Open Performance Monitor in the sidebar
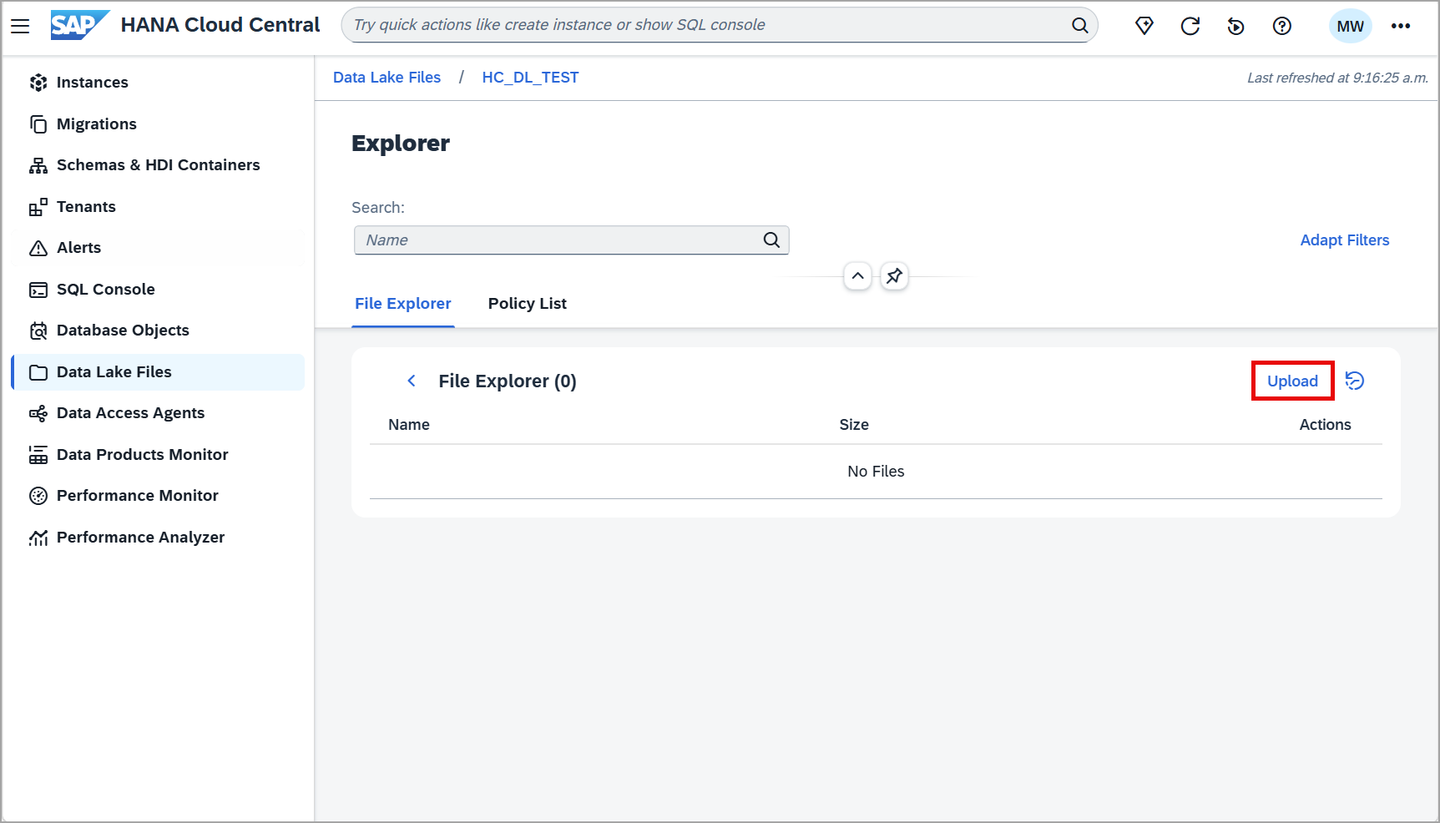The image size is (1440, 823). pos(158,496)
